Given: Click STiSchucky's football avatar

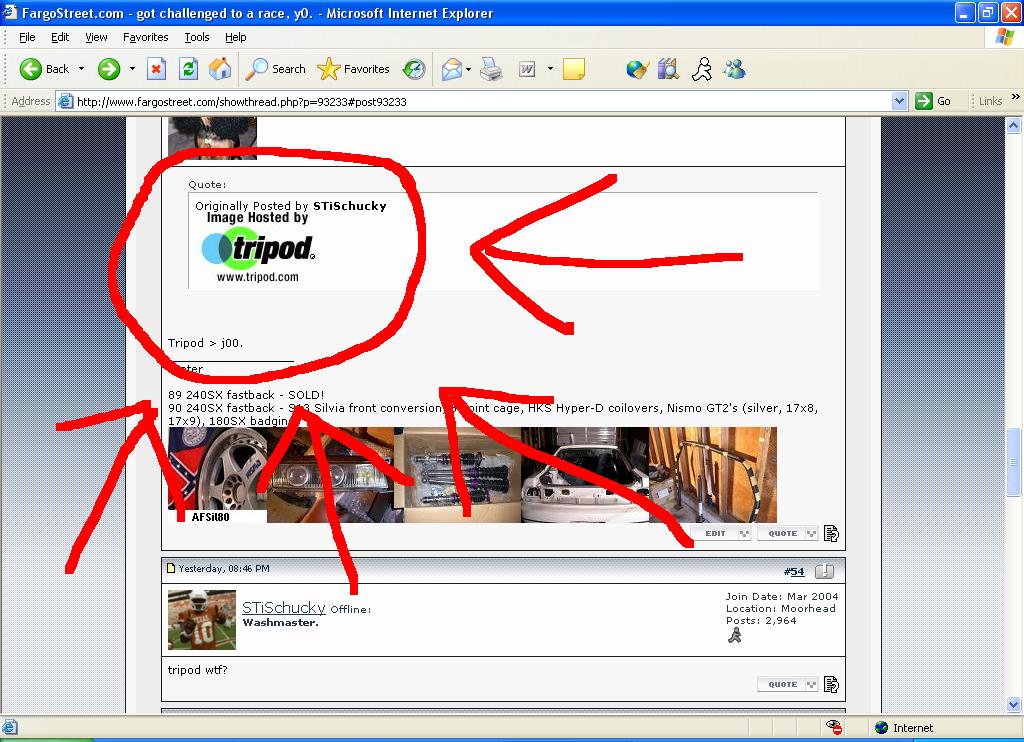Looking at the screenshot, I should pos(202,620).
